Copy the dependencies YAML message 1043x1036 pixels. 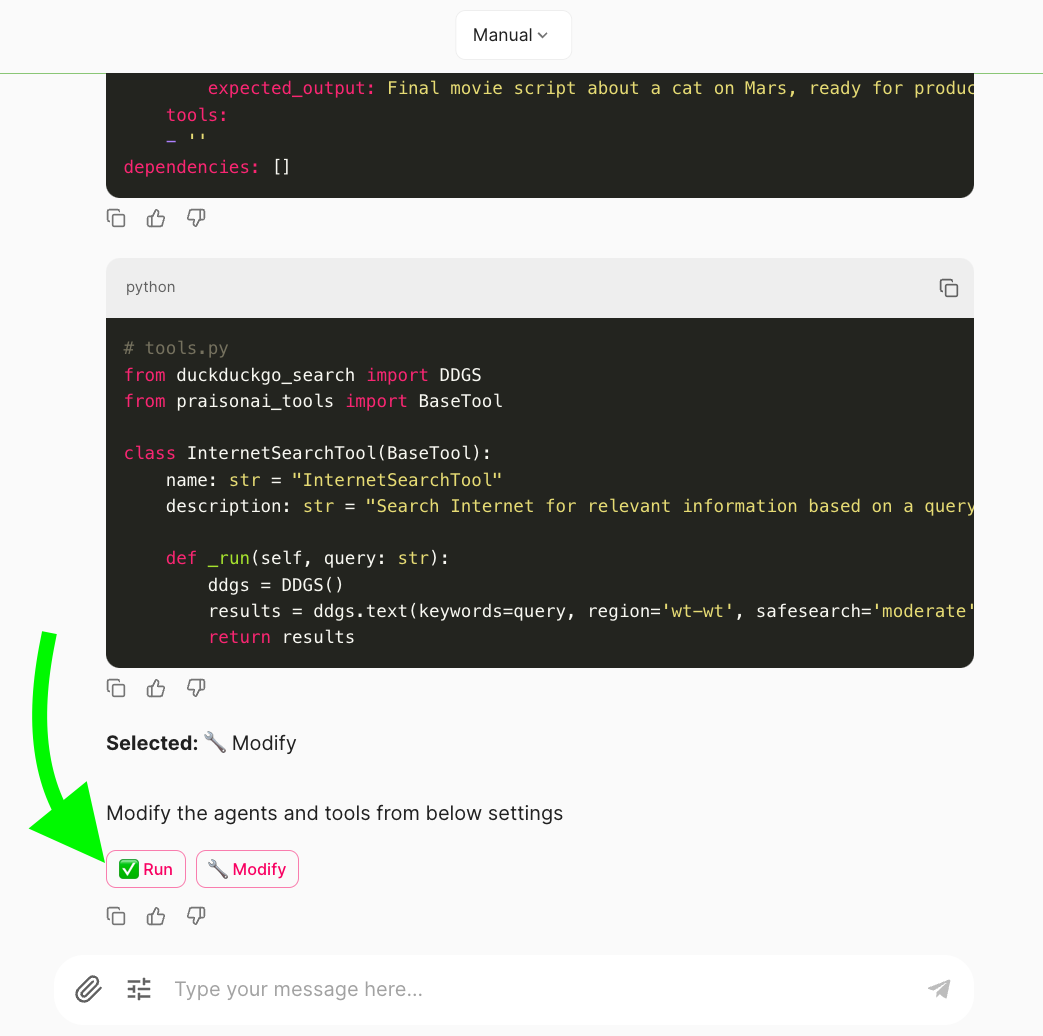coord(116,218)
